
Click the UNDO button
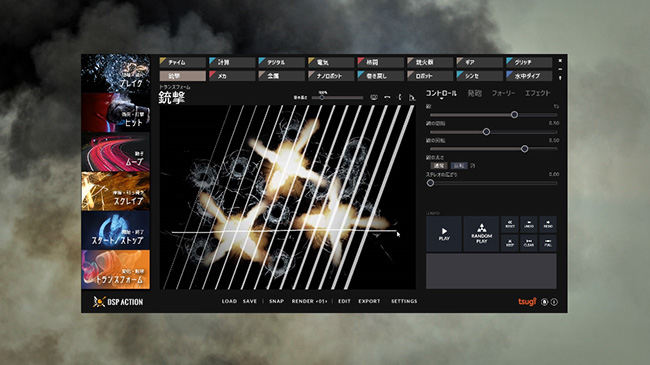pyautogui.click(x=529, y=224)
